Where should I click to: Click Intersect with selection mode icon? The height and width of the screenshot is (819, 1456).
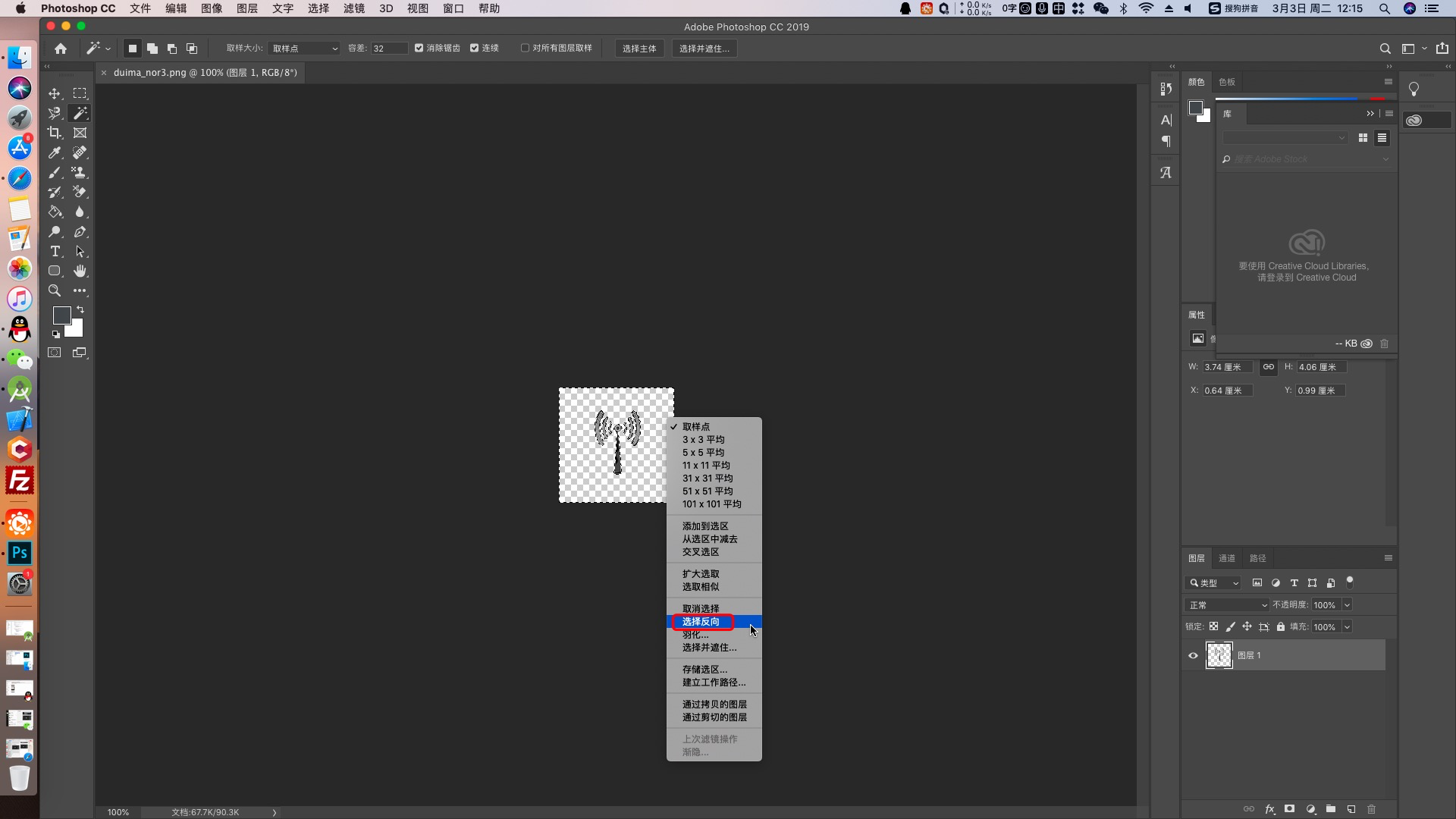pos(192,49)
